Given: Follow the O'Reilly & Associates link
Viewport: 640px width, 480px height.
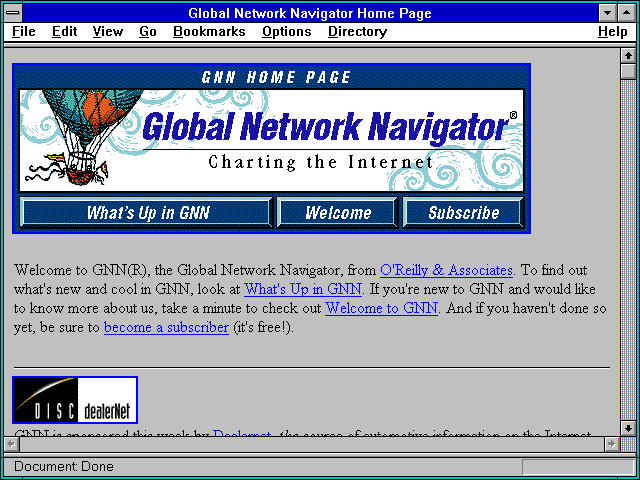Looking at the screenshot, I should click(446, 270).
